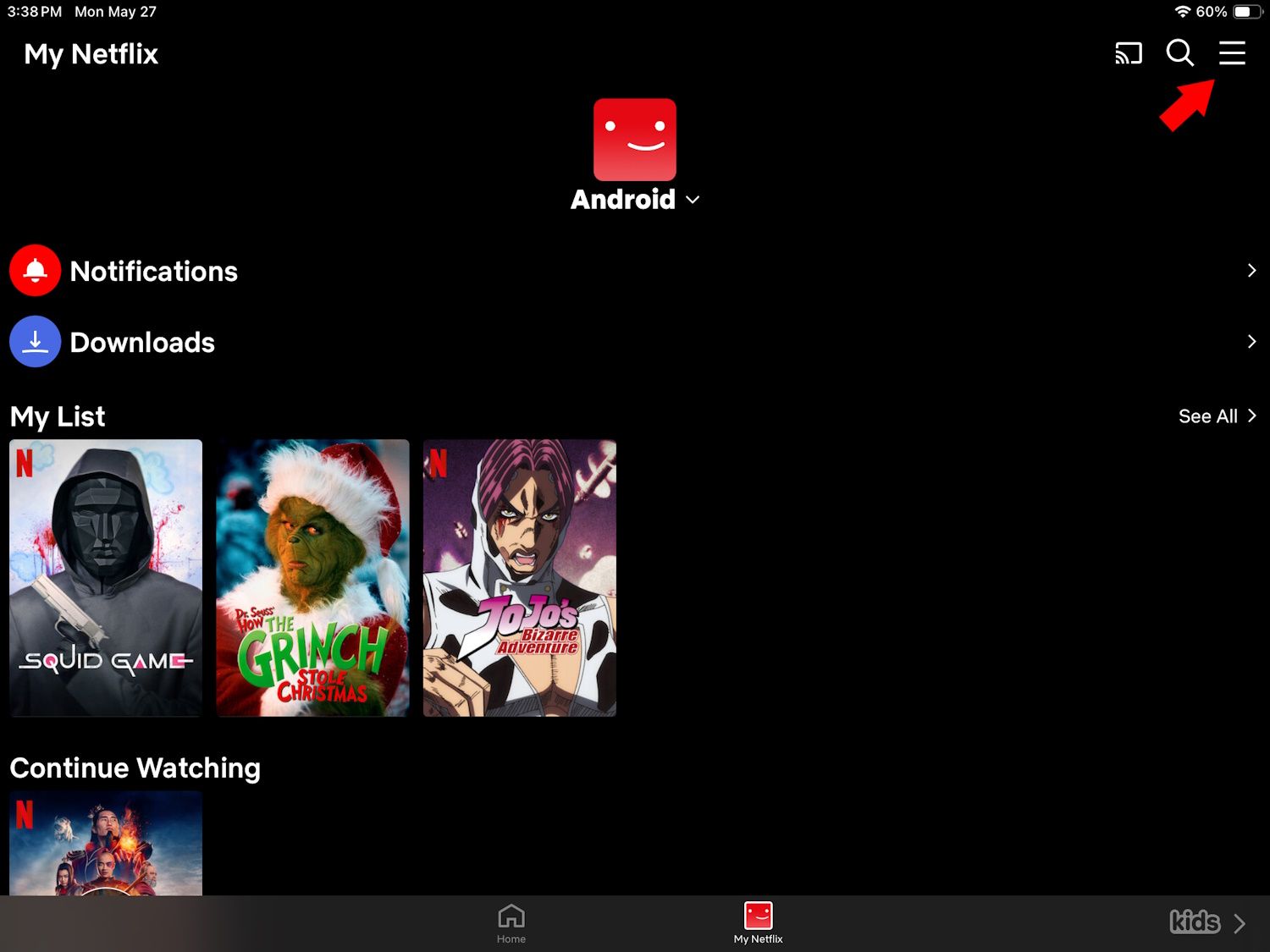1270x952 pixels.
Task: Open the search magnifier icon
Action: pyautogui.click(x=1179, y=52)
